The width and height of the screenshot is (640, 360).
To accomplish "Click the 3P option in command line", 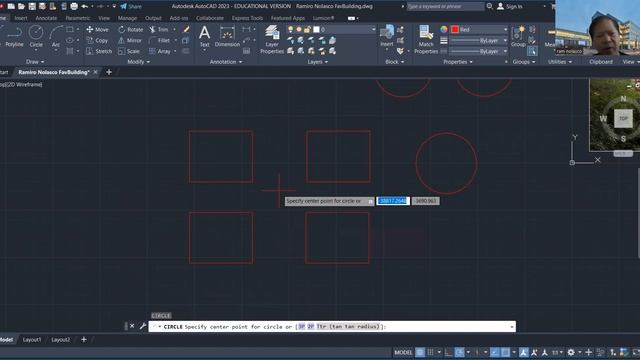I will [301, 327].
